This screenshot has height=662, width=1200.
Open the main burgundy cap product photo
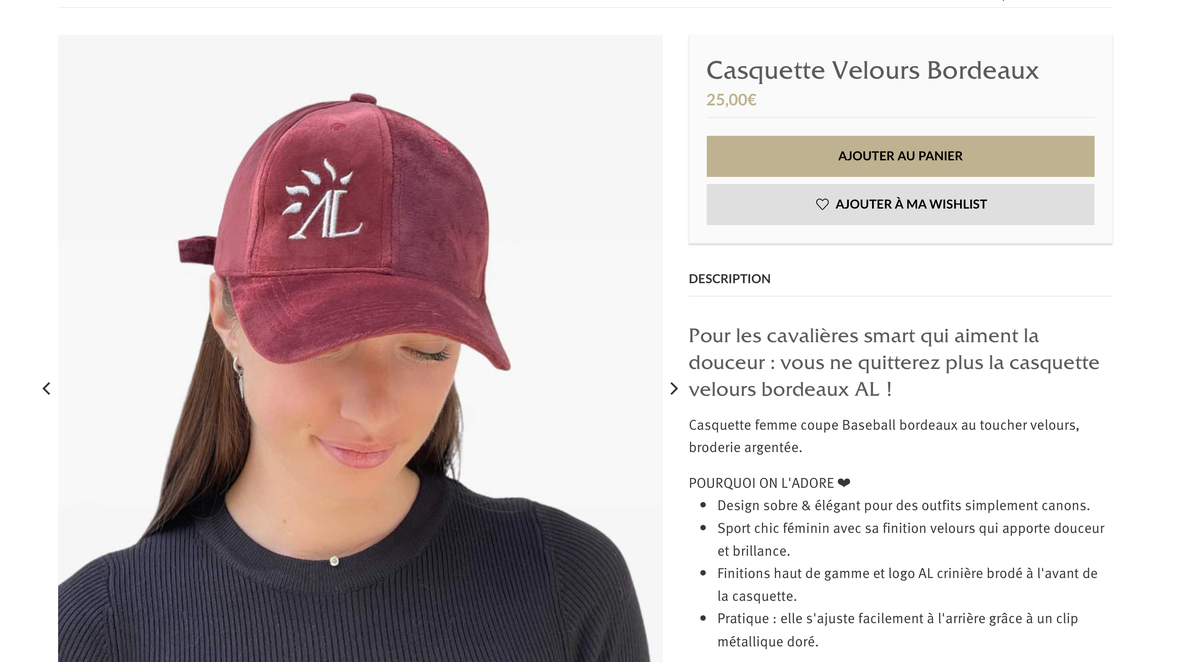pos(360,348)
